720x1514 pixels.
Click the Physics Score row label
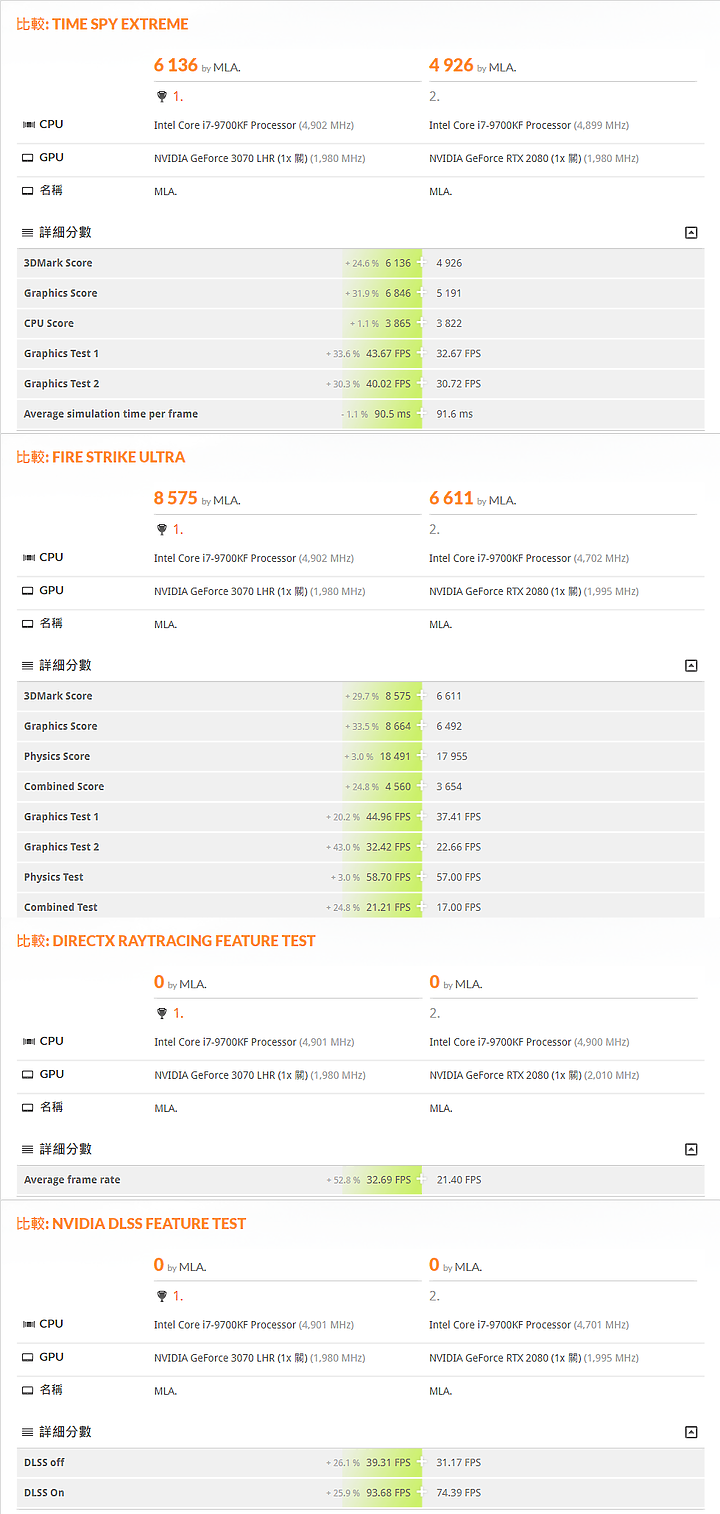coord(57,757)
